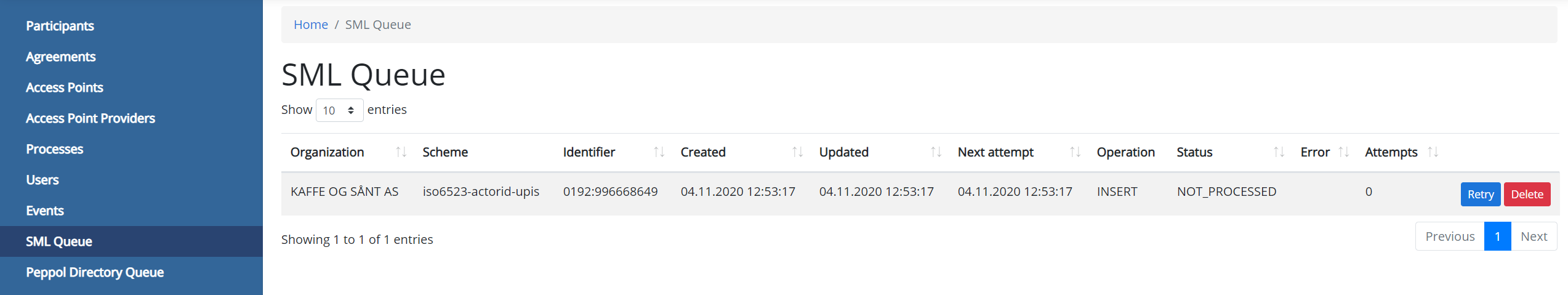Retry the KAFFE OG SÅNT AS entry
Viewport: 1568px width, 295px height.
[x=1480, y=194]
